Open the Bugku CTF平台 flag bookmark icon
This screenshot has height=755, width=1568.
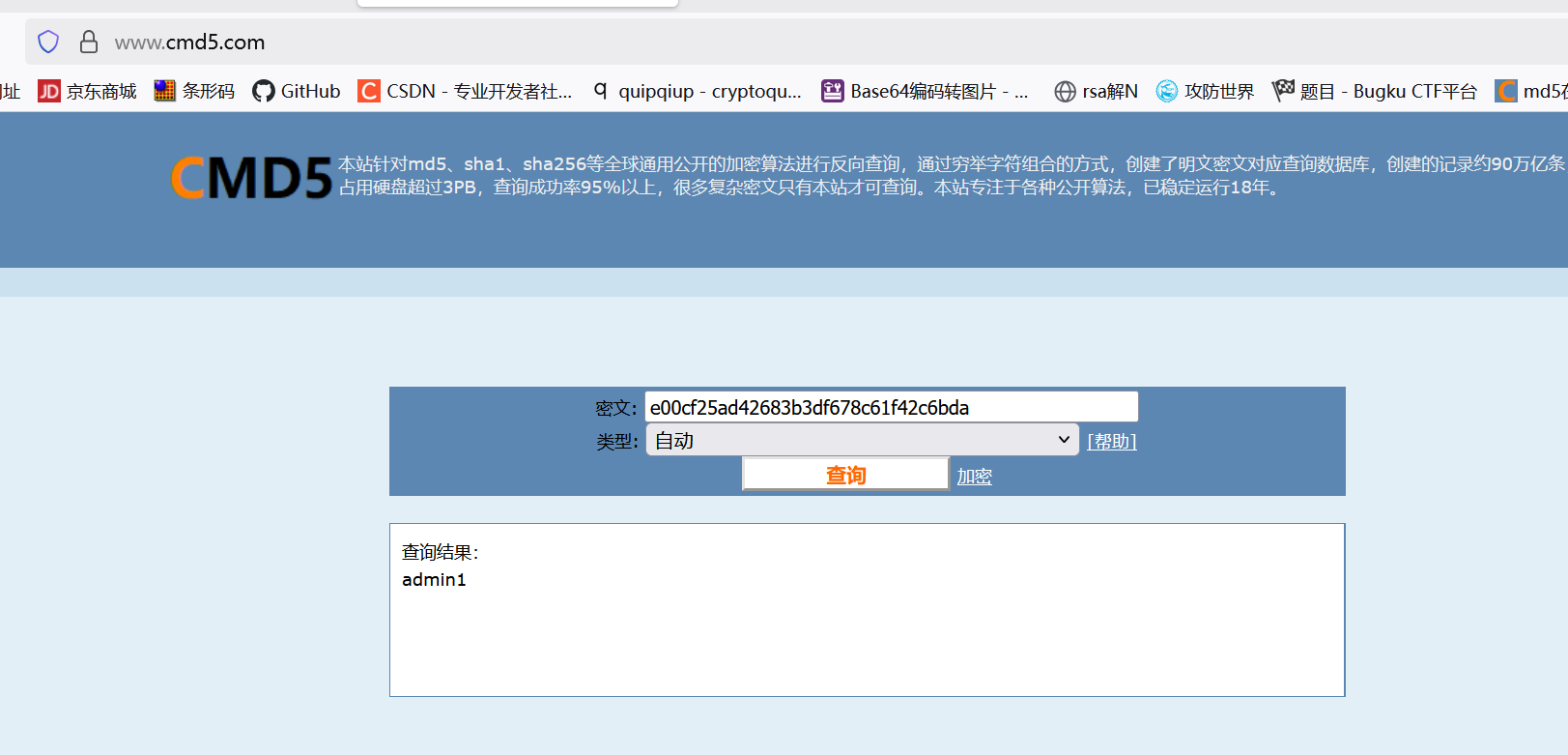click(1283, 91)
